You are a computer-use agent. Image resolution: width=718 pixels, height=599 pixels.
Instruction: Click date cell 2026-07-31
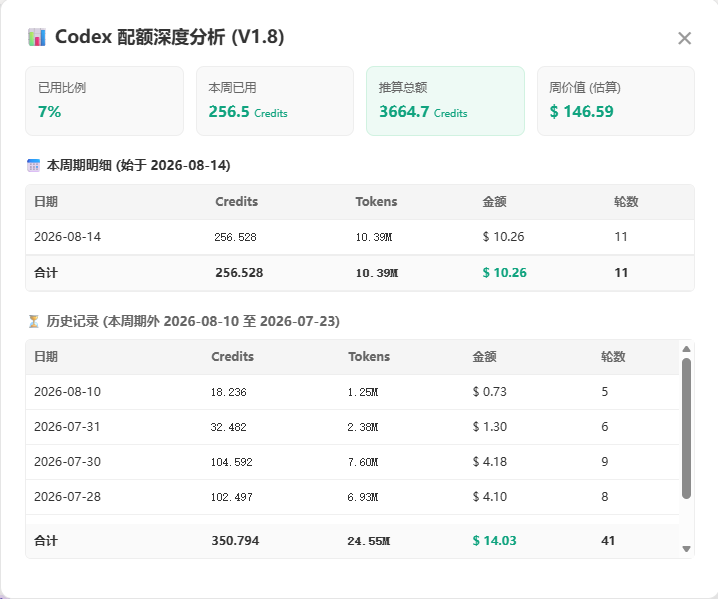click(67, 427)
